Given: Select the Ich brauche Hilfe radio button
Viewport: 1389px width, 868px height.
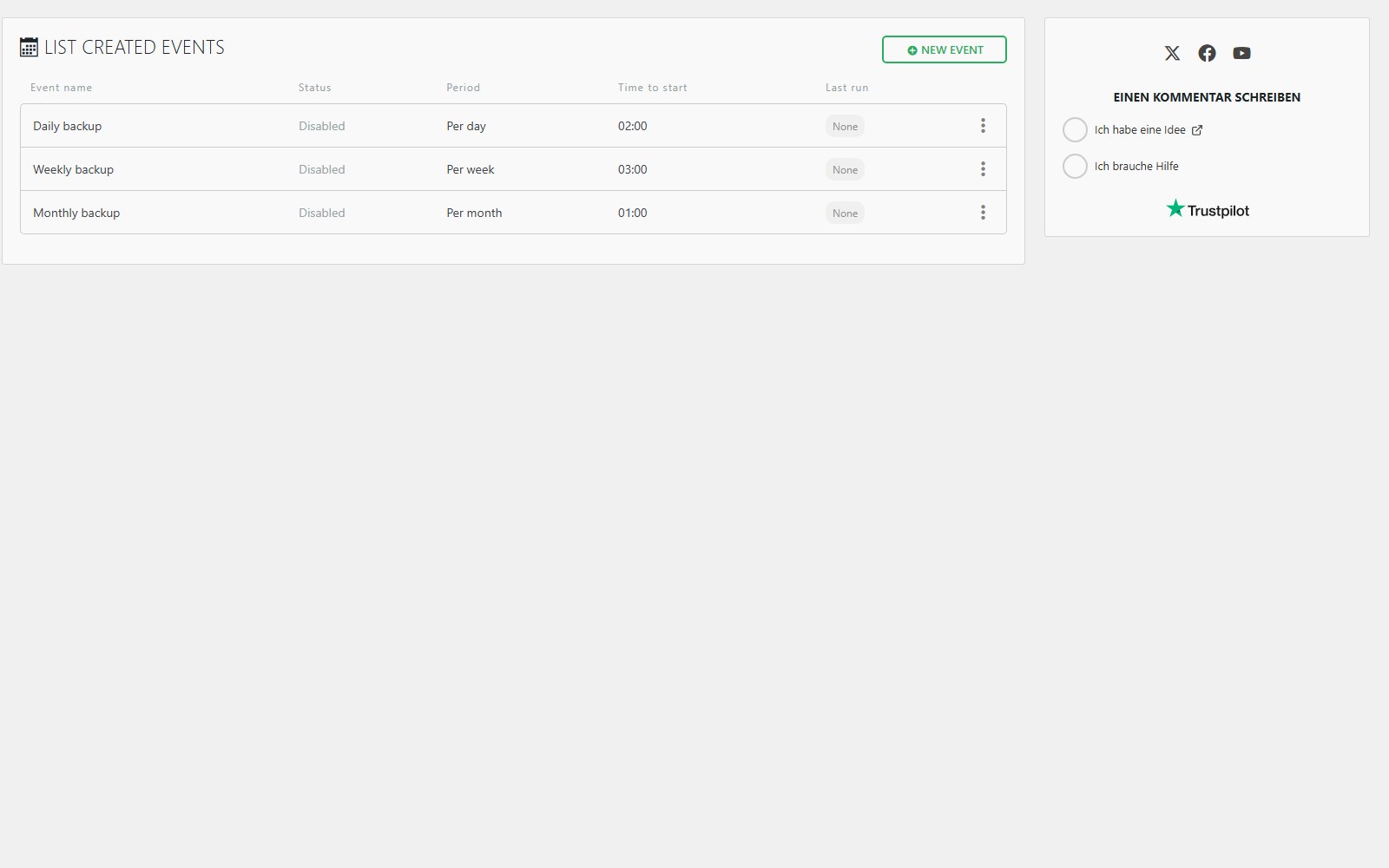Looking at the screenshot, I should [1075, 166].
